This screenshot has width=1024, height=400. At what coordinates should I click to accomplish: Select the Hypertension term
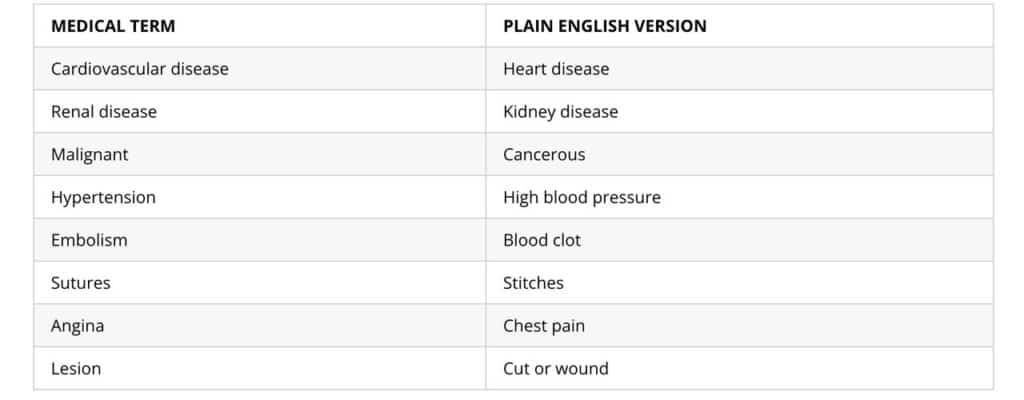point(103,198)
